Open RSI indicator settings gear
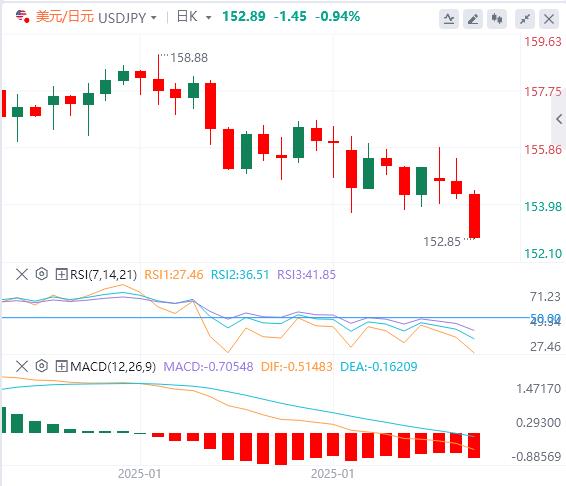Image resolution: width=566 pixels, height=486 pixels. (x=42, y=274)
